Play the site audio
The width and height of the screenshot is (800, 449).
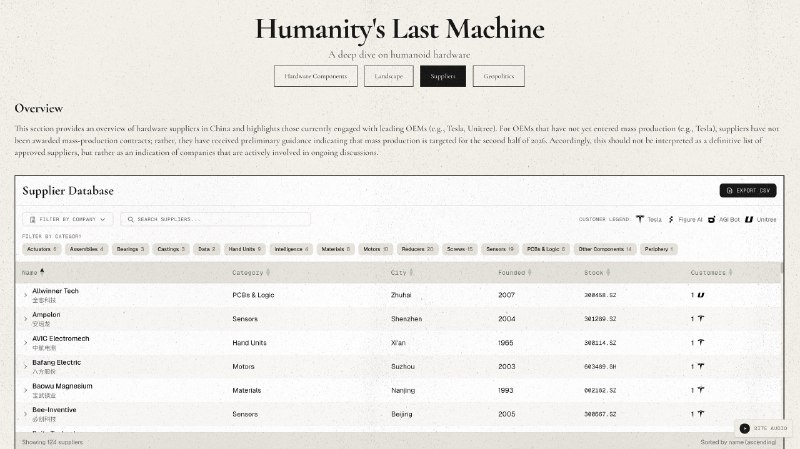(745, 428)
